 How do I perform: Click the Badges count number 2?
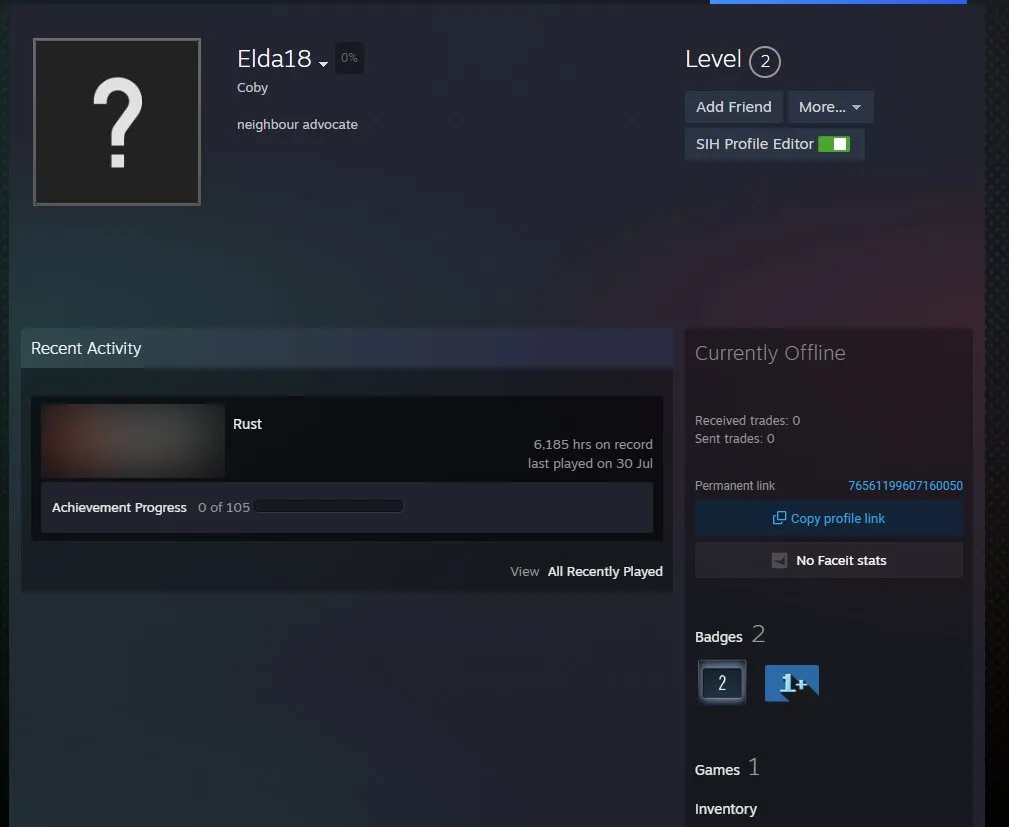(x=759, y=635)
